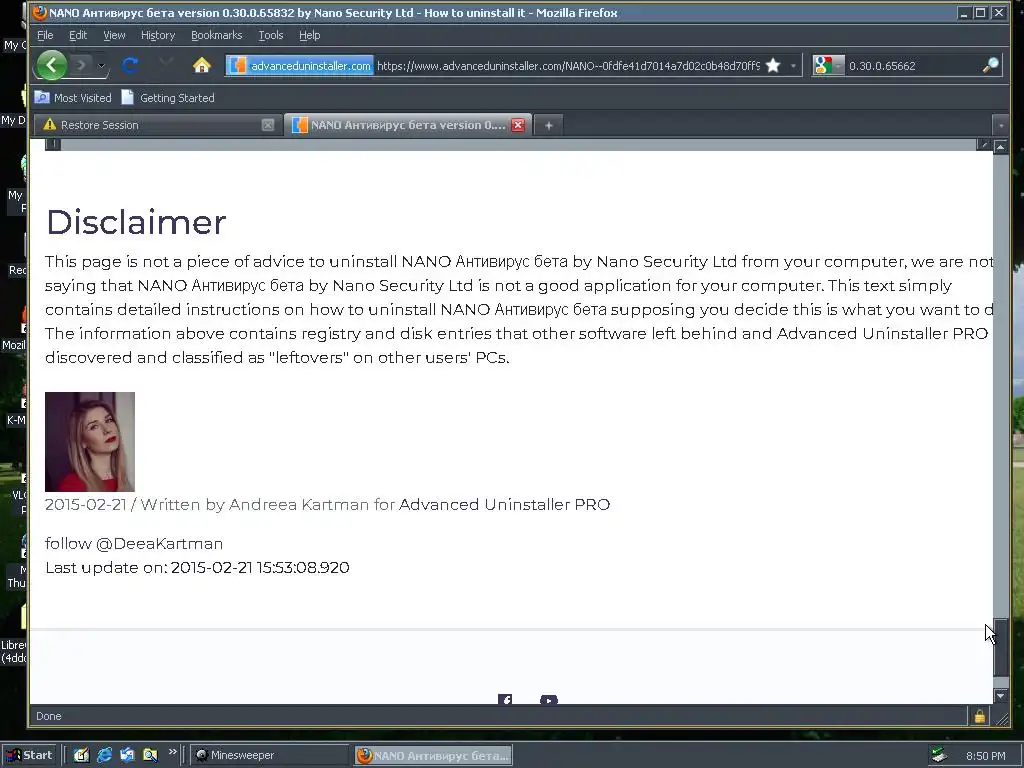Open the History menu
The width and height of the screenshot is (1024, 768).
pyautogui.click(x=158, y=35)
